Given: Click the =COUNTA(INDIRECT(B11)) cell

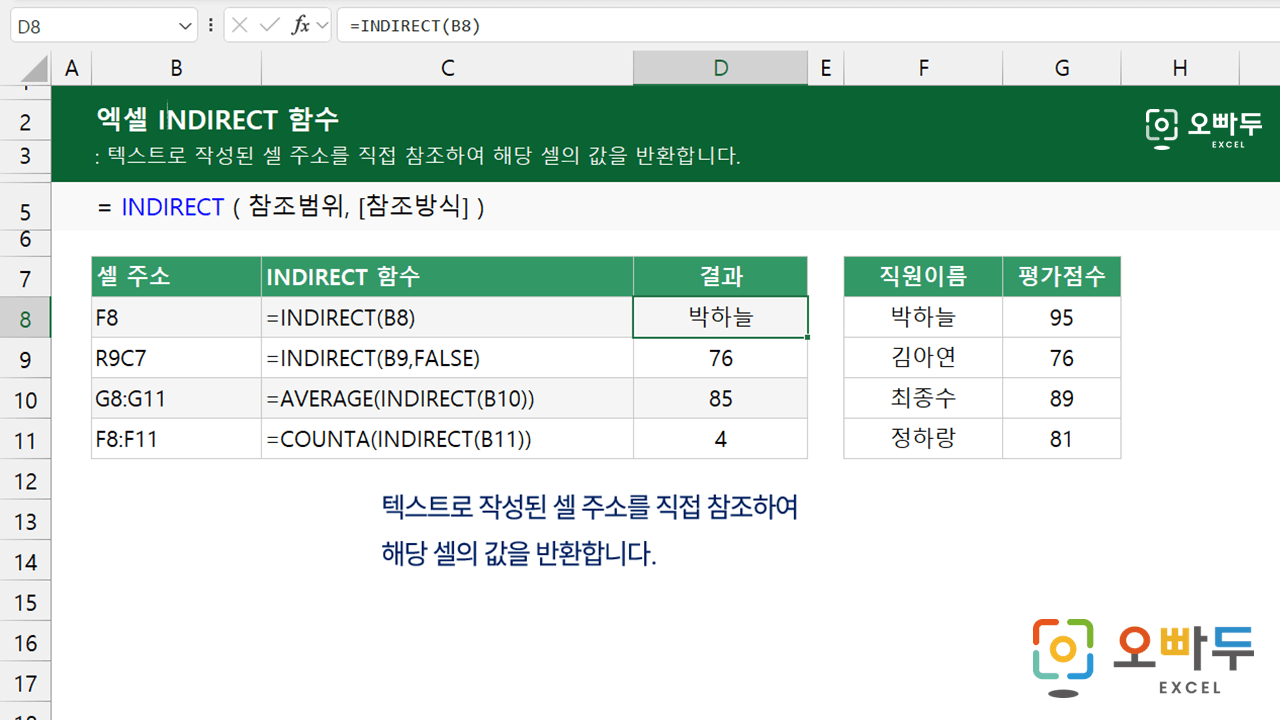Looking at the screenshot, I should tap(447, 439).
